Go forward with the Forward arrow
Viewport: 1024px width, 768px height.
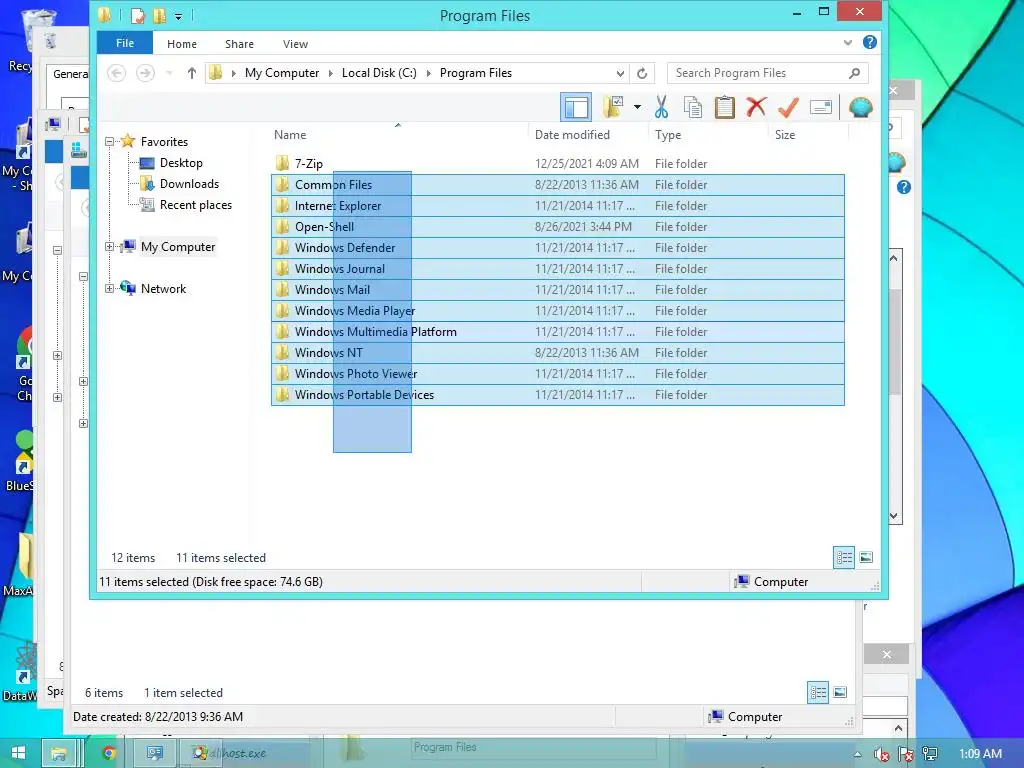click(145, 72)
